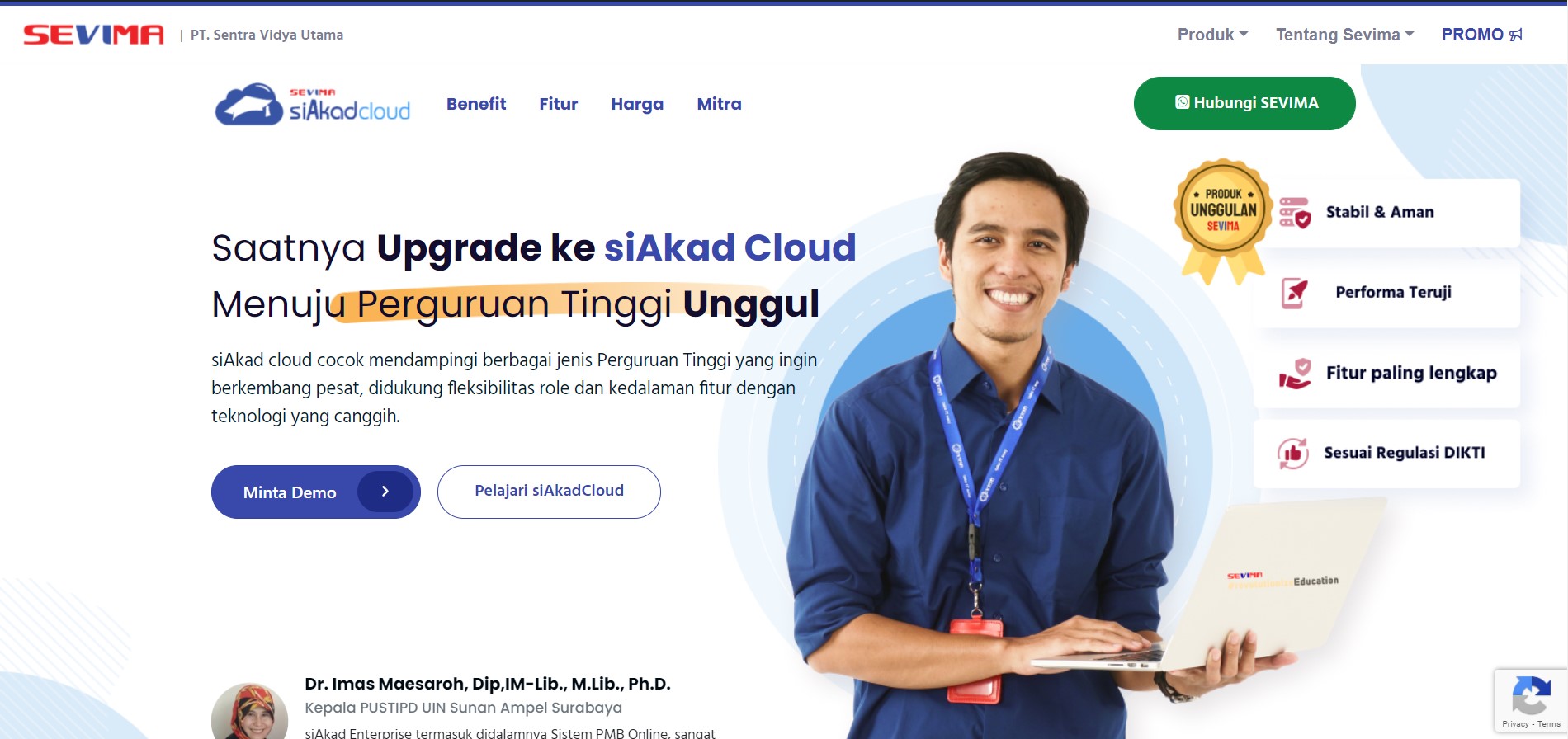Click the arrow circle in Minta Demo

coord(385,492)
